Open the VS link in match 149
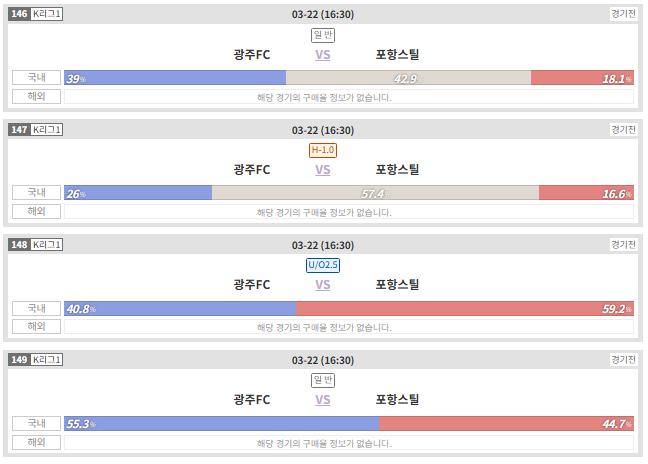The image size is (648, 464). point(323,400)
